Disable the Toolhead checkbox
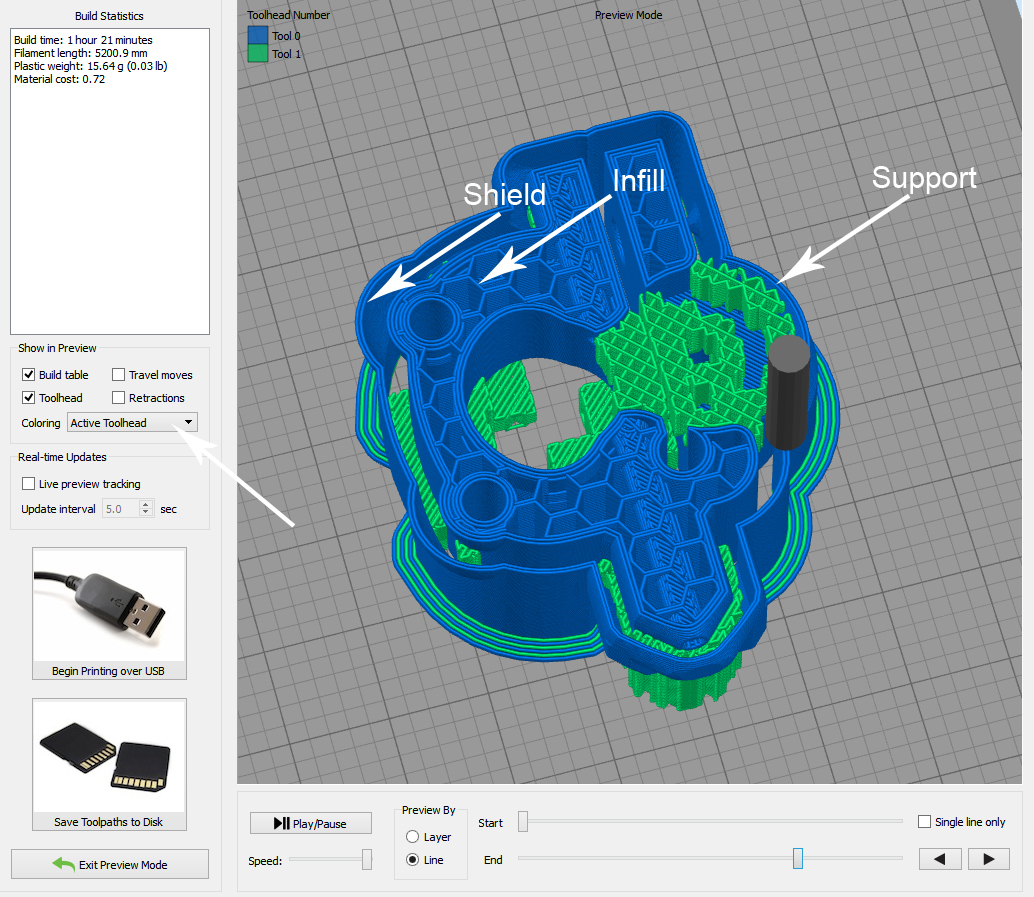The height and width of the screenshot is (897, 1034). tap(29, 398)
